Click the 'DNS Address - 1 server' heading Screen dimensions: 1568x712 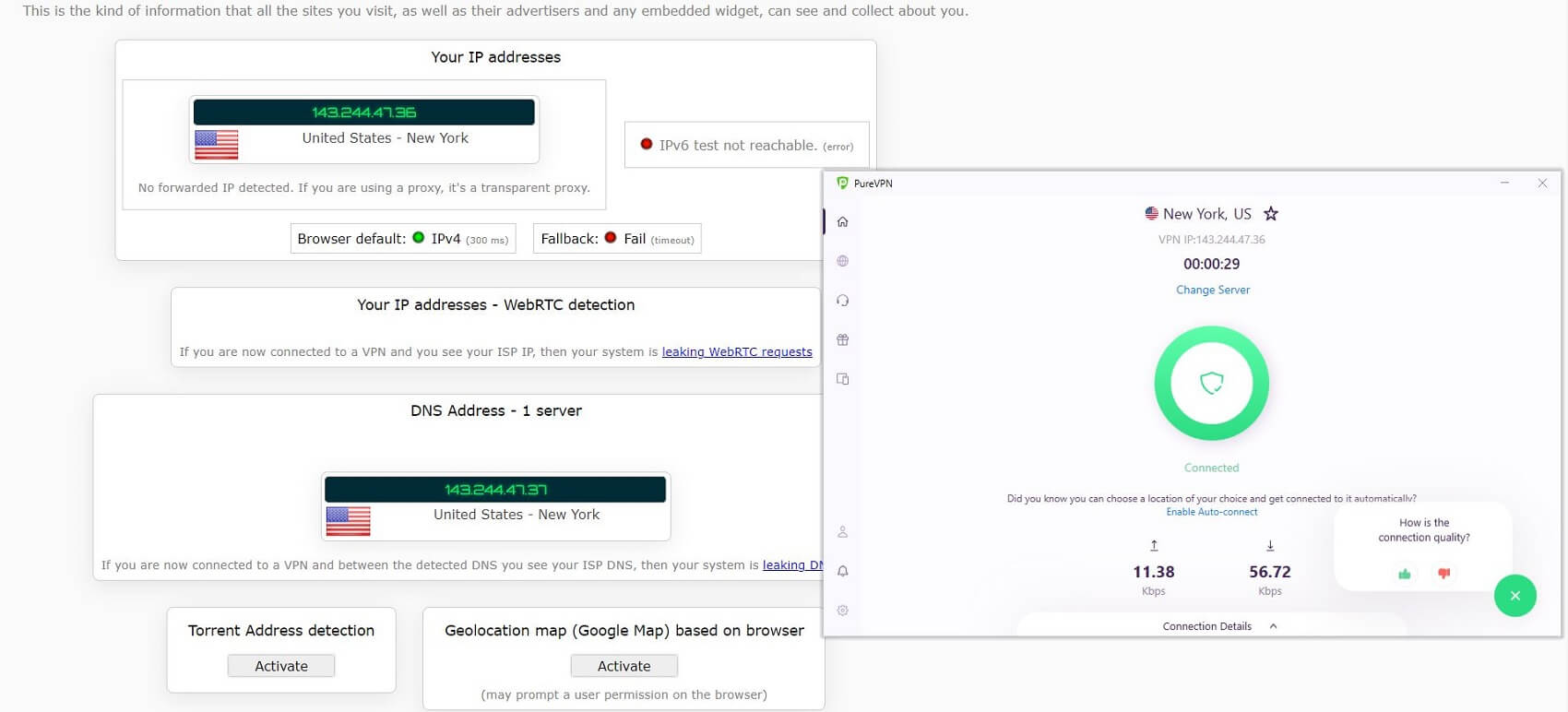click(496, 410)
